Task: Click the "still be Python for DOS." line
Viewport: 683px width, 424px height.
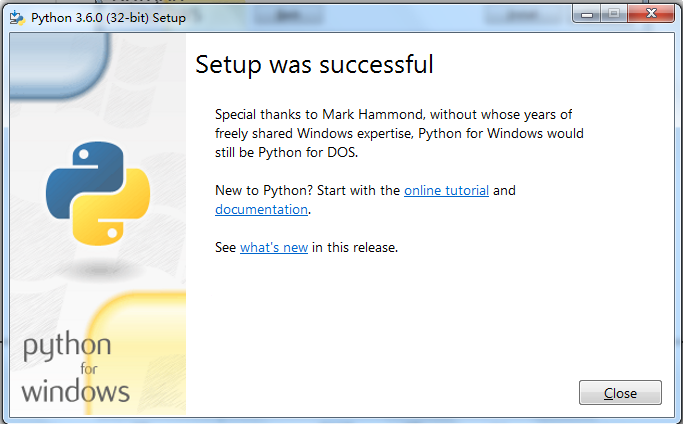Action: tap(285, 152)
